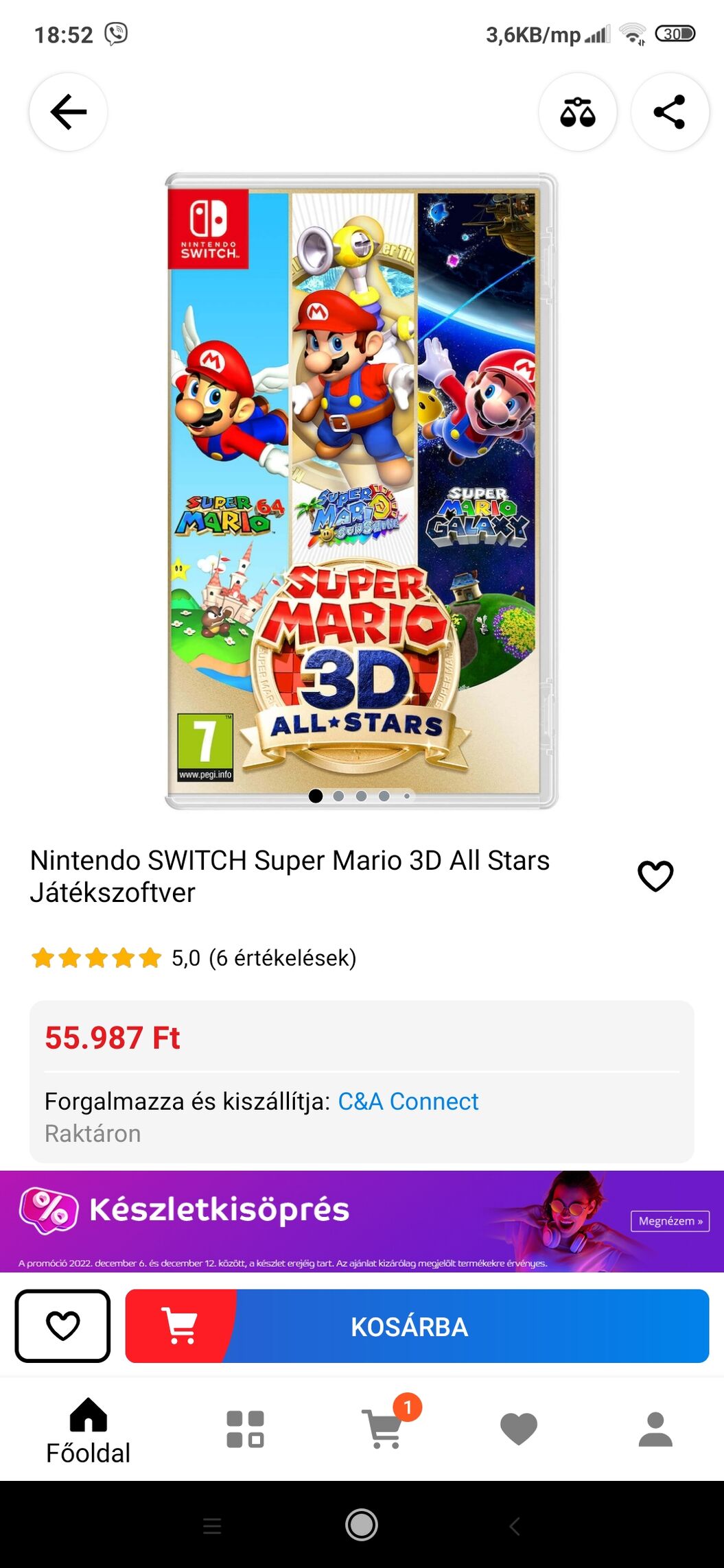Open shopping cart with one item
Screen dimensions: 724x1568
click(384, 1428)
